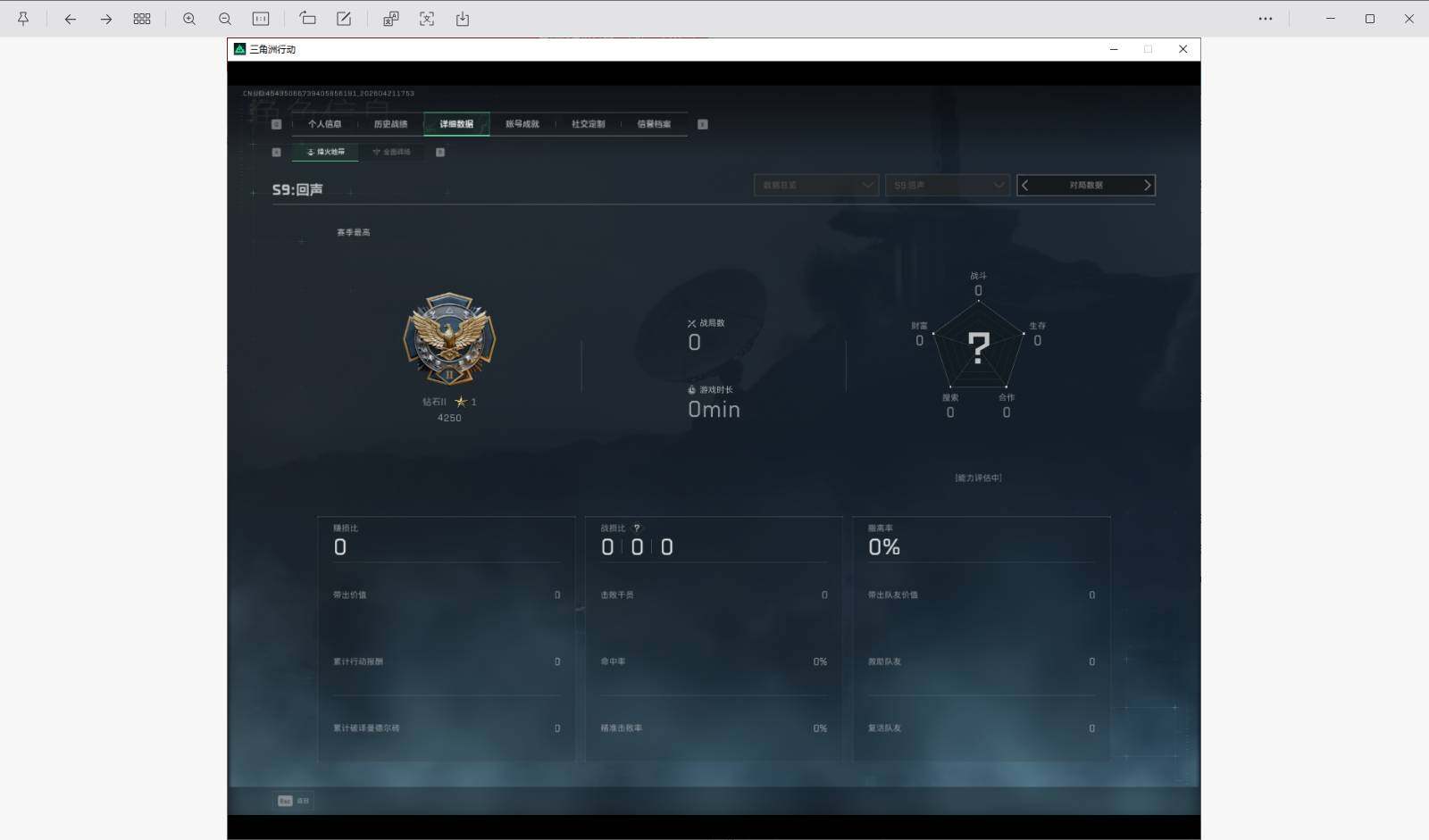
Task: Click the right arrow of 对局数据 switcher
Action: (1148, 185)
